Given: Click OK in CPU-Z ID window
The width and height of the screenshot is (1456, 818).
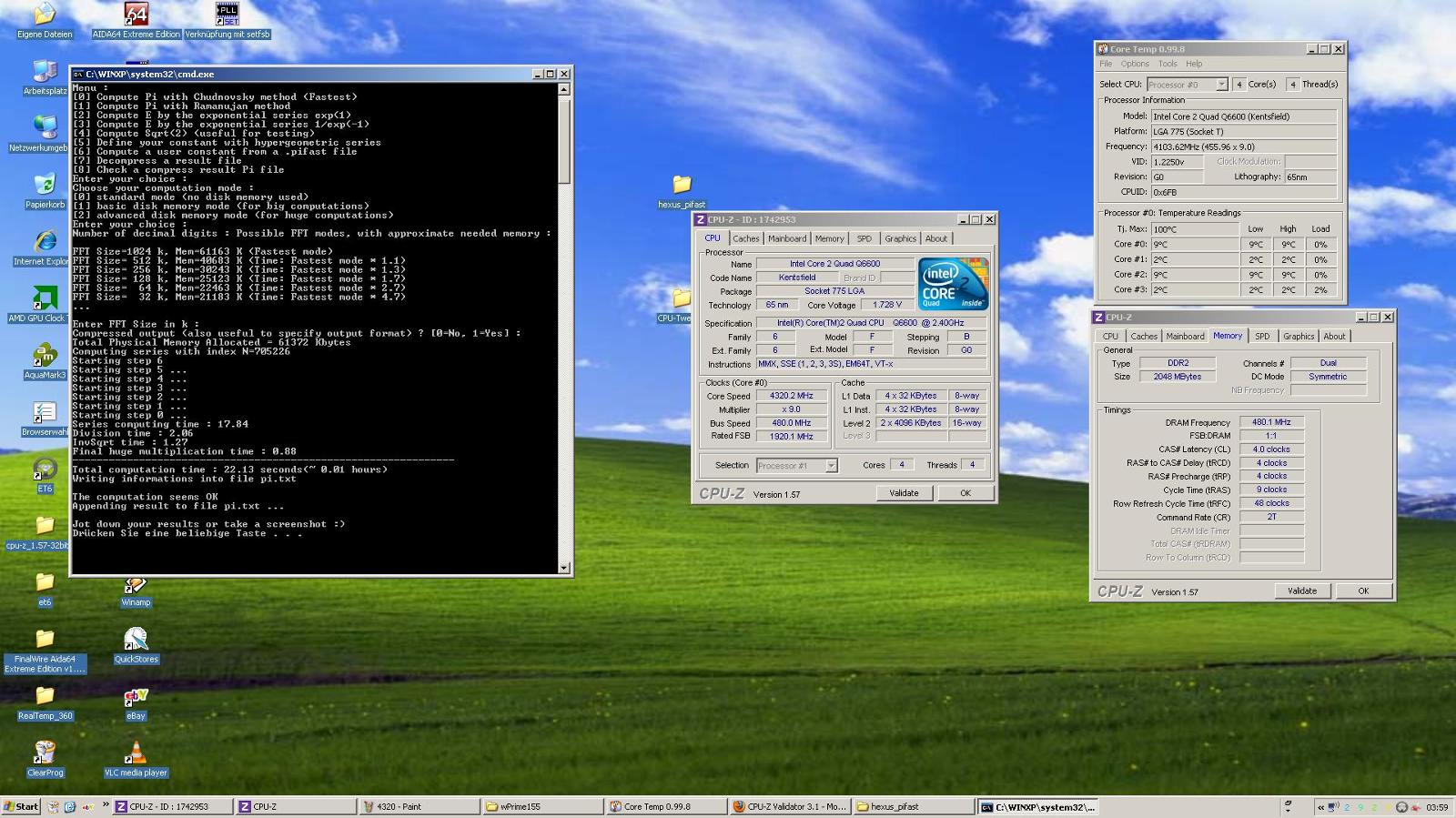Looking at the screenshot, I should 966,493.
